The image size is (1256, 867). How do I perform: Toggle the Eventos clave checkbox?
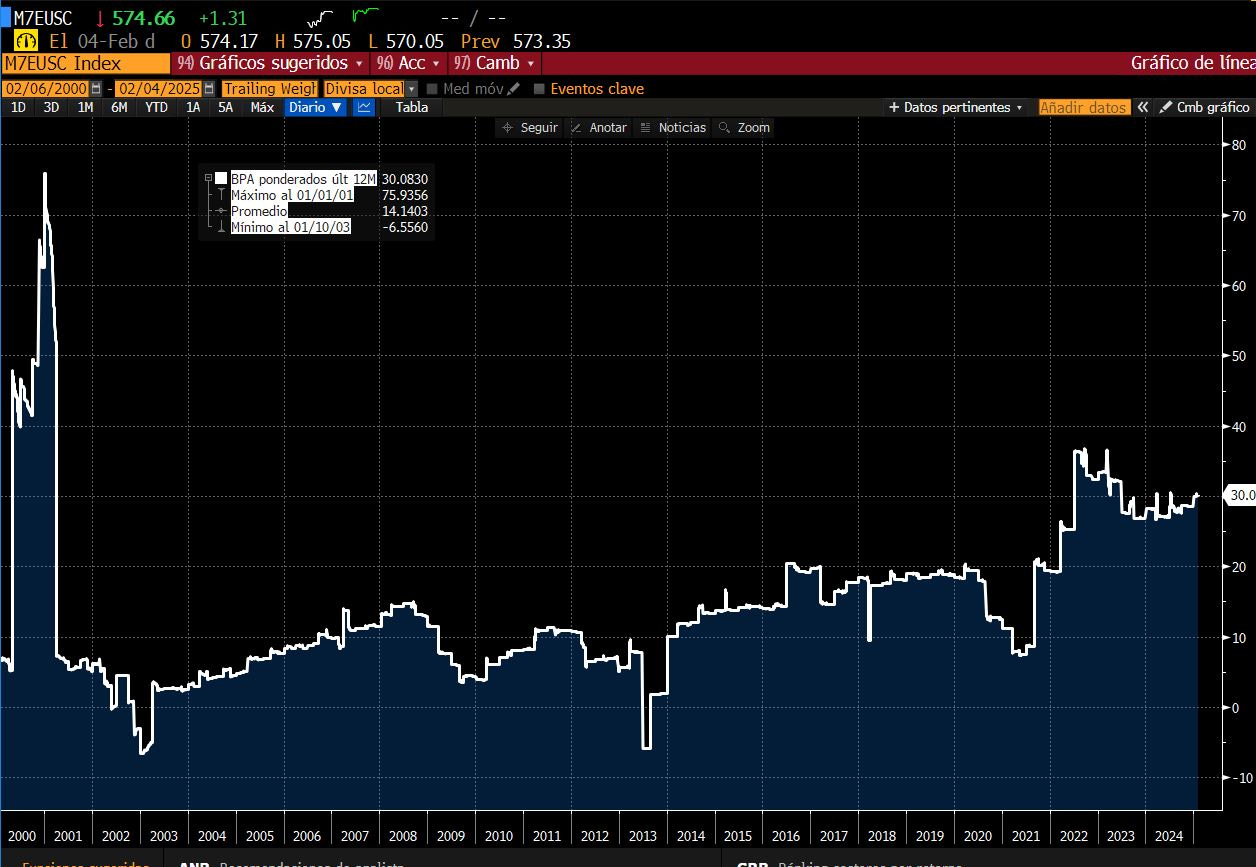point(539,88)
